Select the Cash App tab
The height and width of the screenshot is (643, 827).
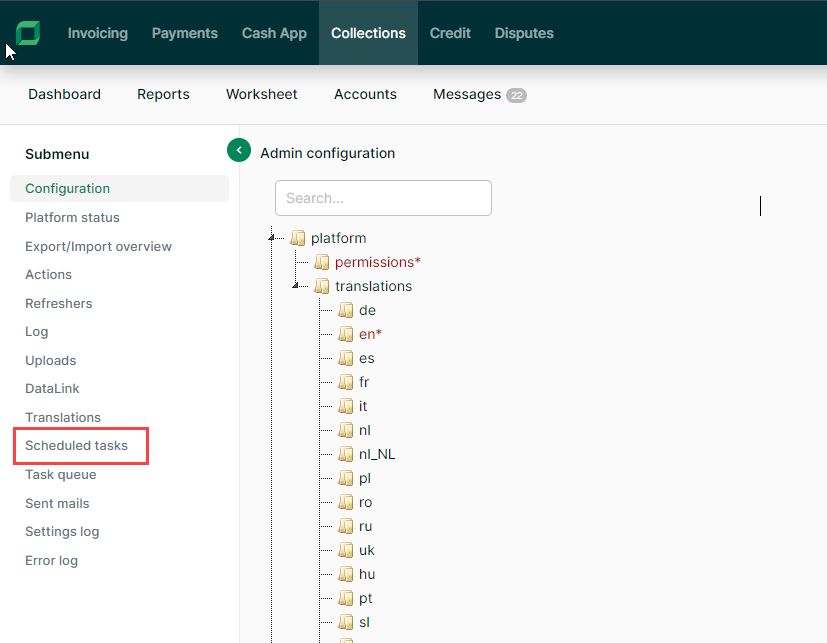click(x=274, y=33)
